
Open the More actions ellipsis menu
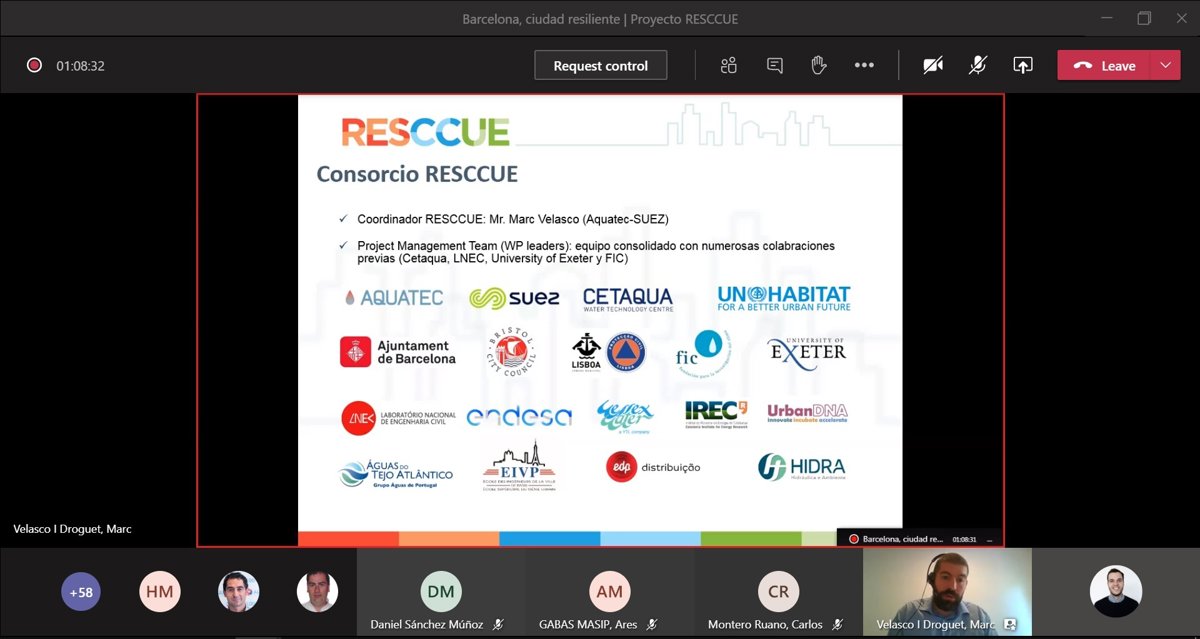coord(864,66)
